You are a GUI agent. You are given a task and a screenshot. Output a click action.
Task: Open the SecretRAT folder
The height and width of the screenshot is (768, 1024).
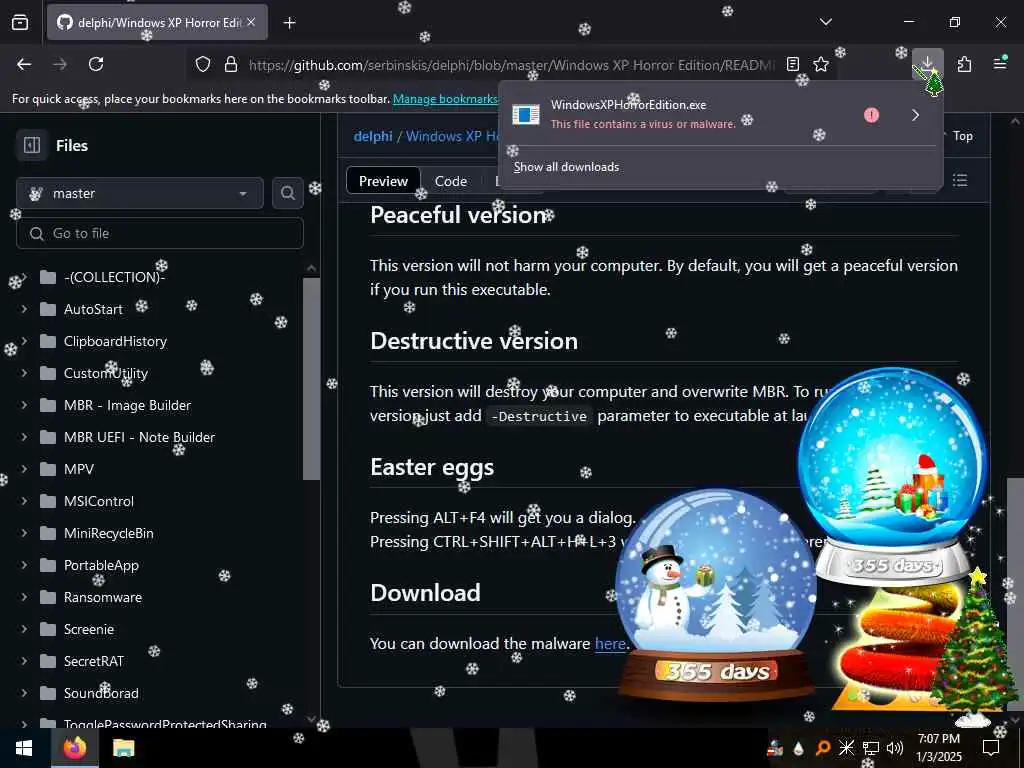coord(93,661)
